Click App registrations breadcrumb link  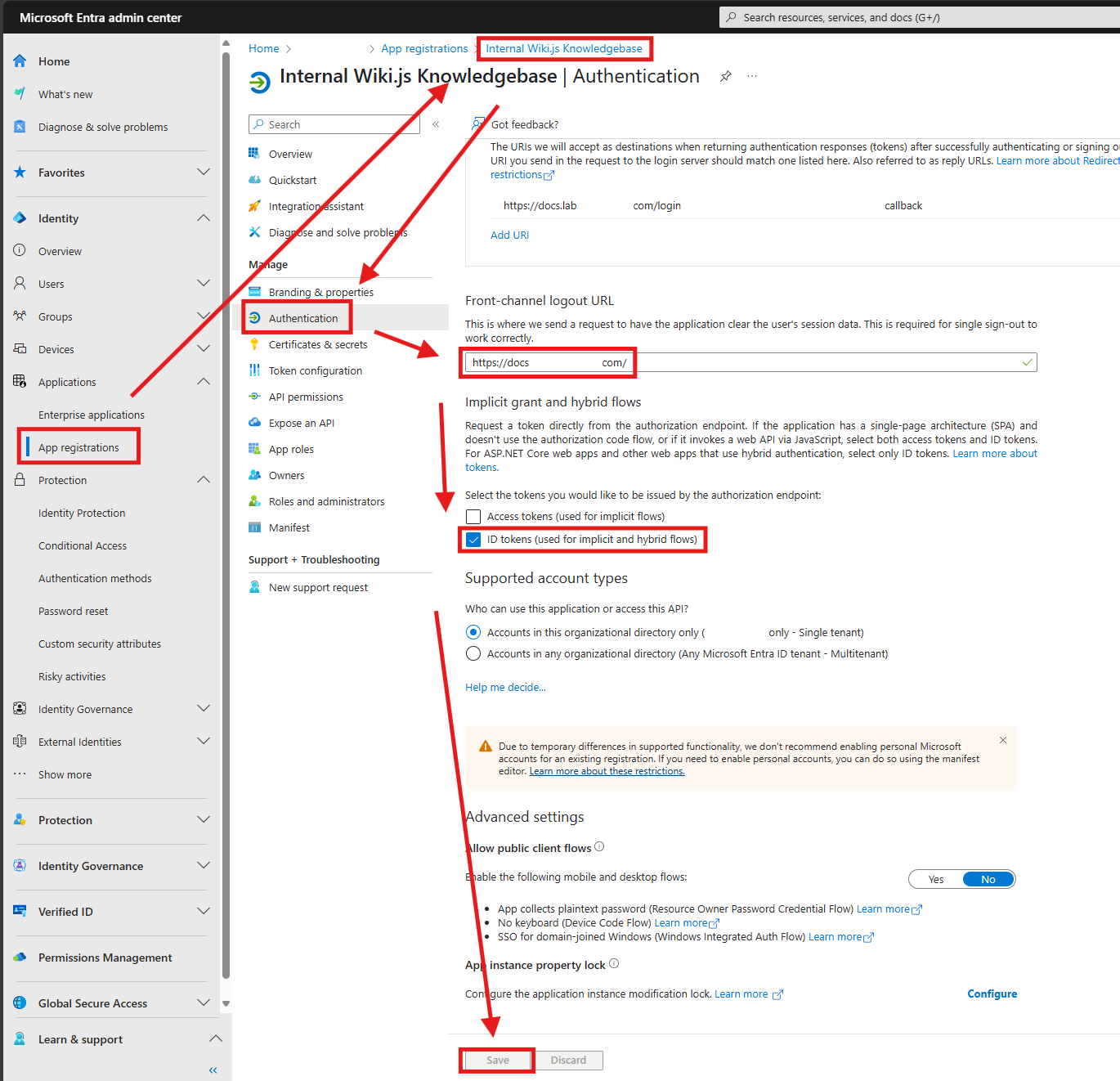(424, 48)
